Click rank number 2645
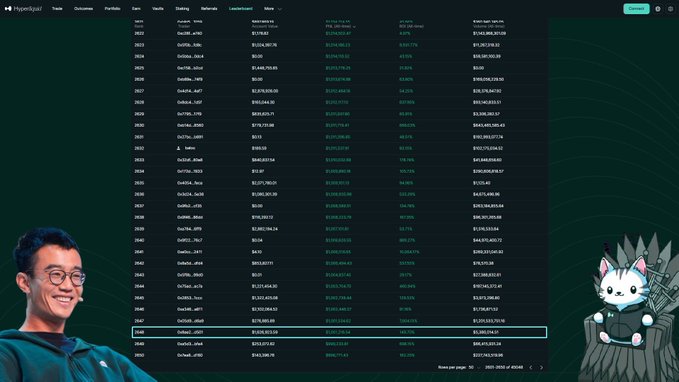The image size is (679, 382). point(139,298)
